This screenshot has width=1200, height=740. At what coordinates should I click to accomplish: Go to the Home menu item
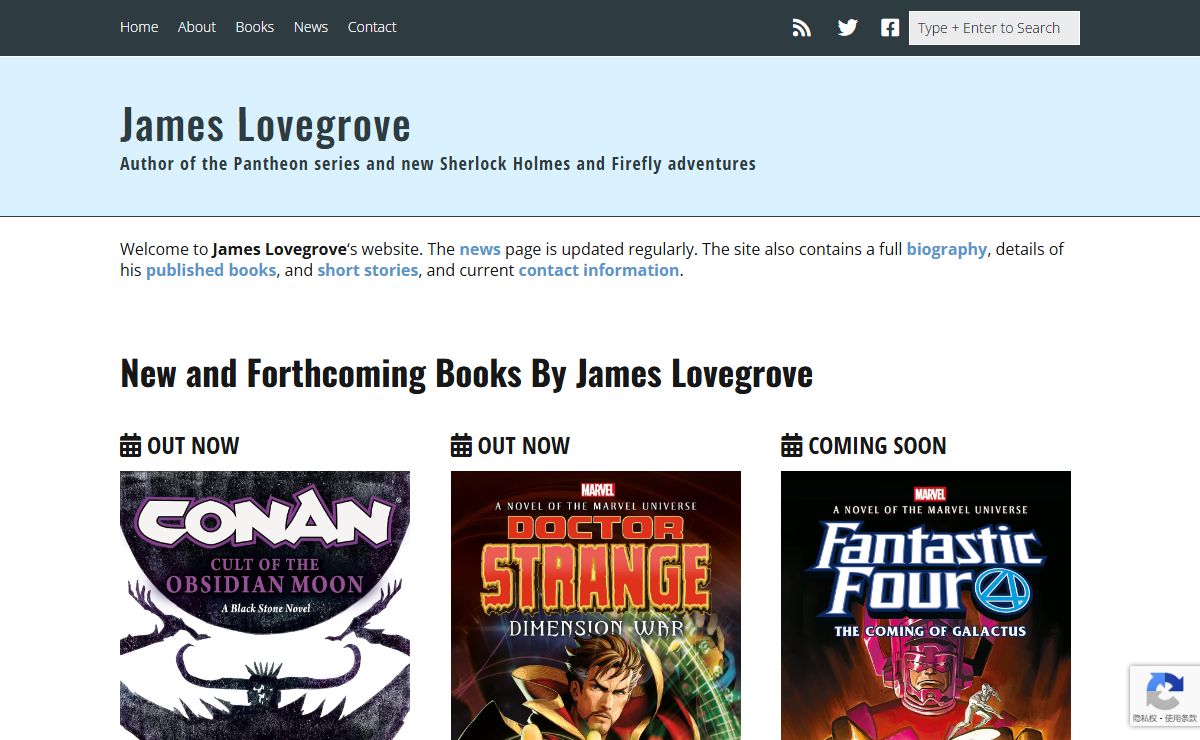pos(139,27)
